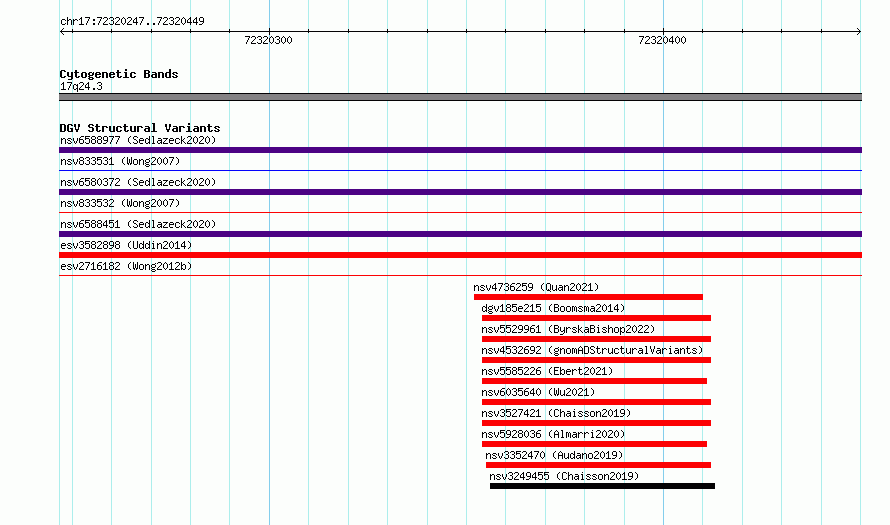This screenshot has height=525, width=890.
Task: Select the DGV Structural Variants track title
Action: point(140,128)
